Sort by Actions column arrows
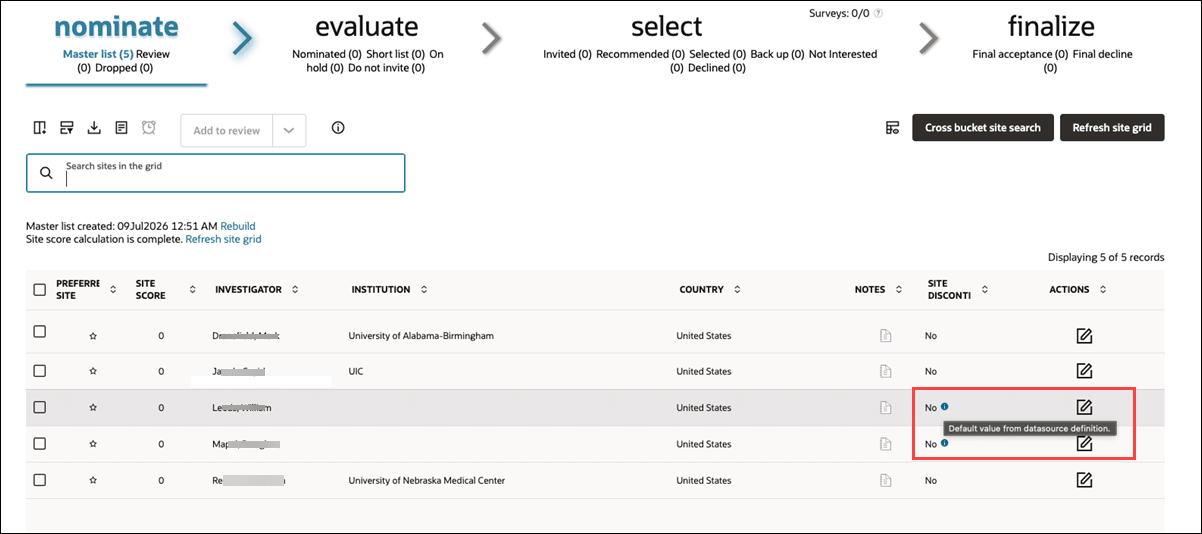 coord(1103,290)
